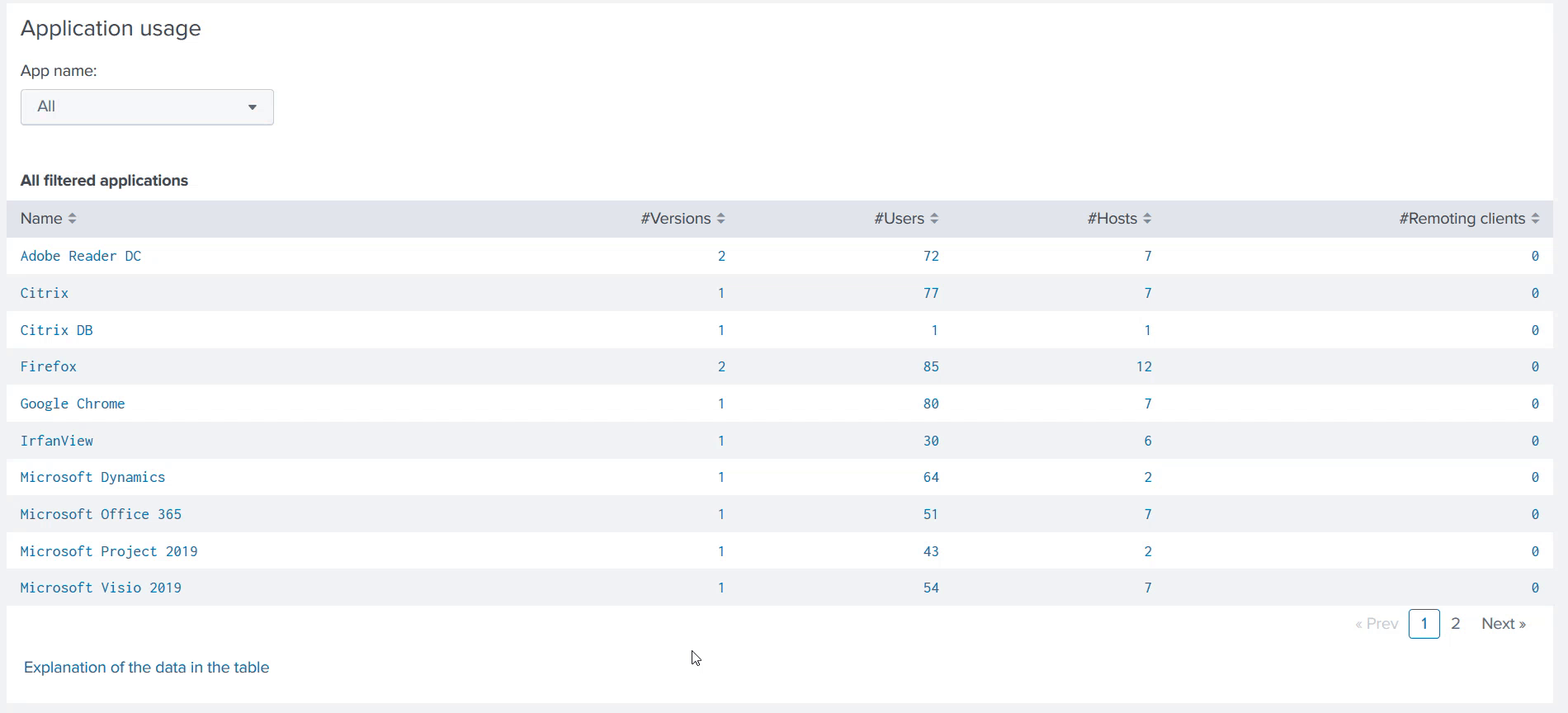
Task: Open IrfanView application entry
Action: pos(57,441)
